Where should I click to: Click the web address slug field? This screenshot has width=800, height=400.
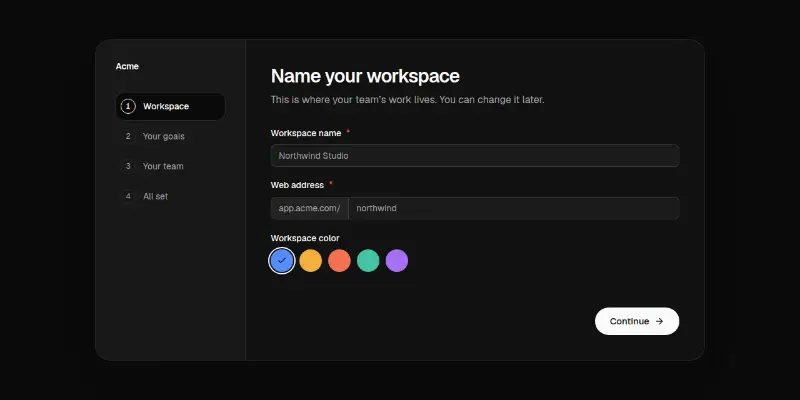click(x=514, y=208)
